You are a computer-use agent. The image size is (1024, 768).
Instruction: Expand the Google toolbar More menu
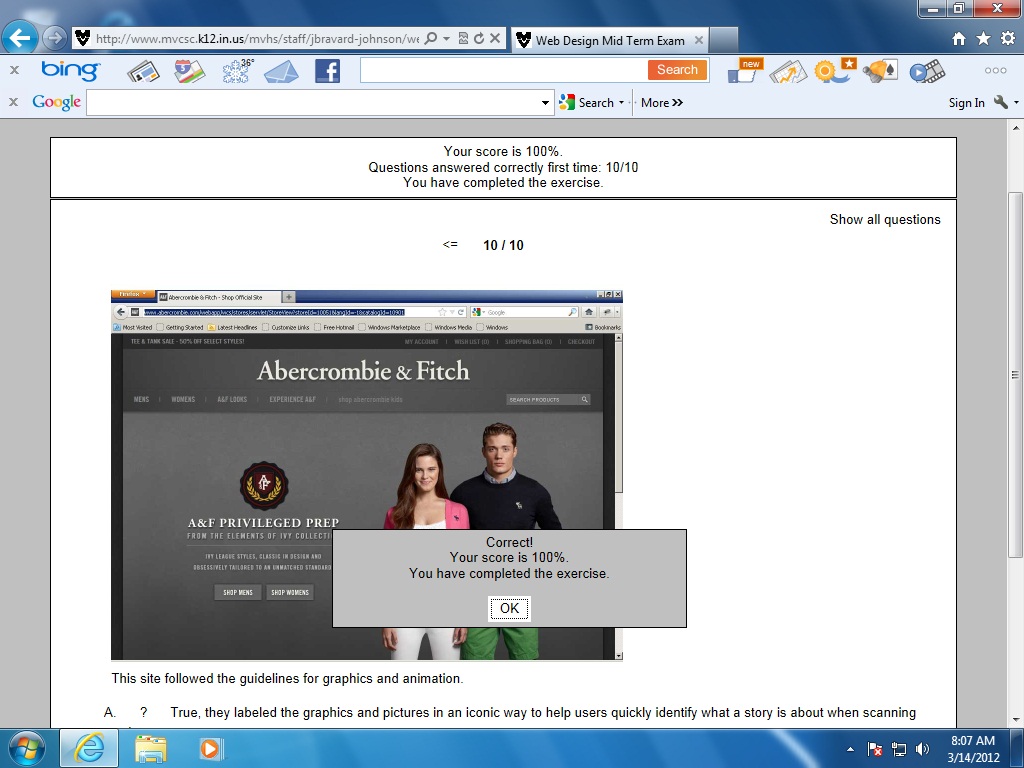[661, 102]
